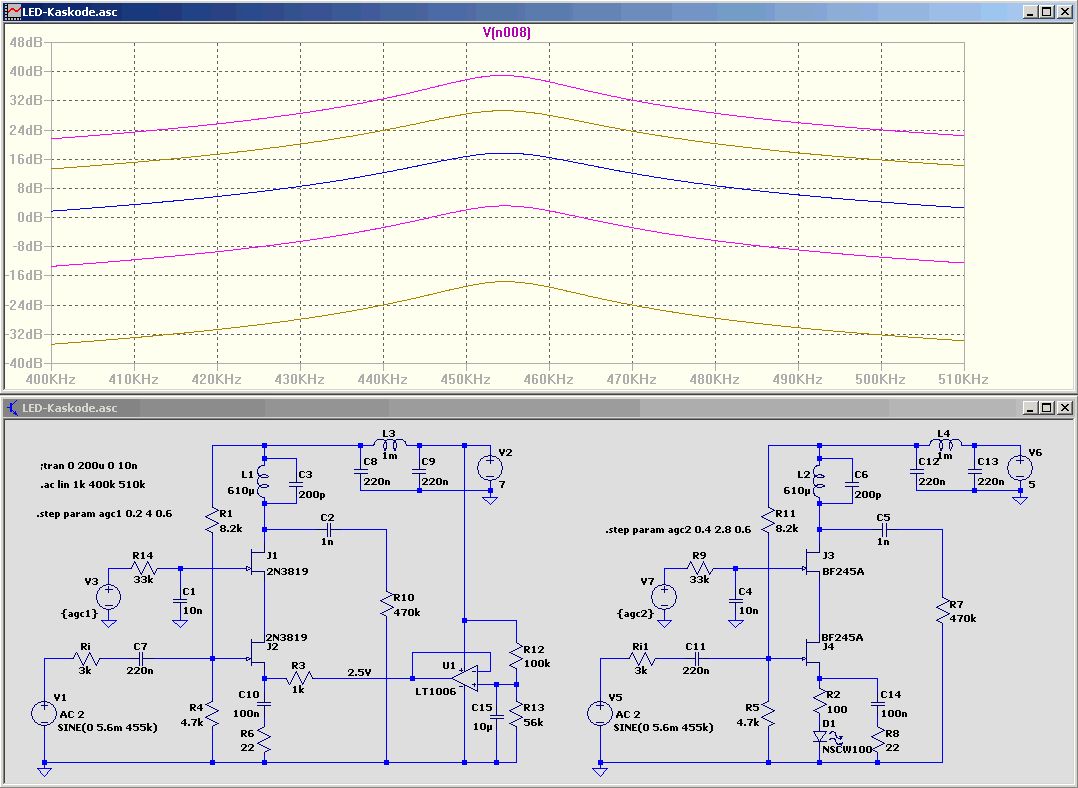Open the schematic window's title bar icon
Screen dimensions: 1078x788
coord(14,408)
